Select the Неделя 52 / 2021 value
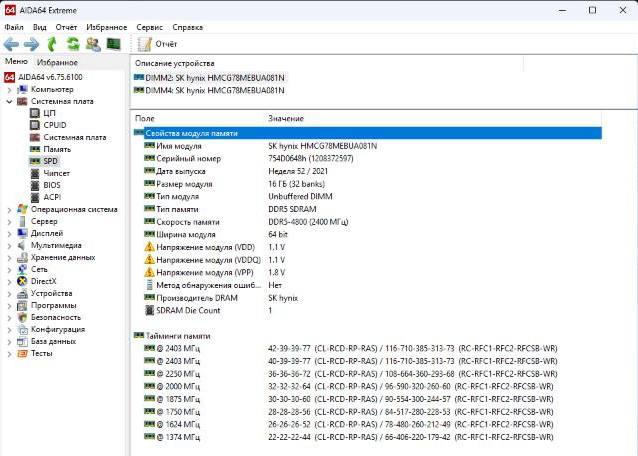This screenshot has height=456, width=638. [298, 171]
